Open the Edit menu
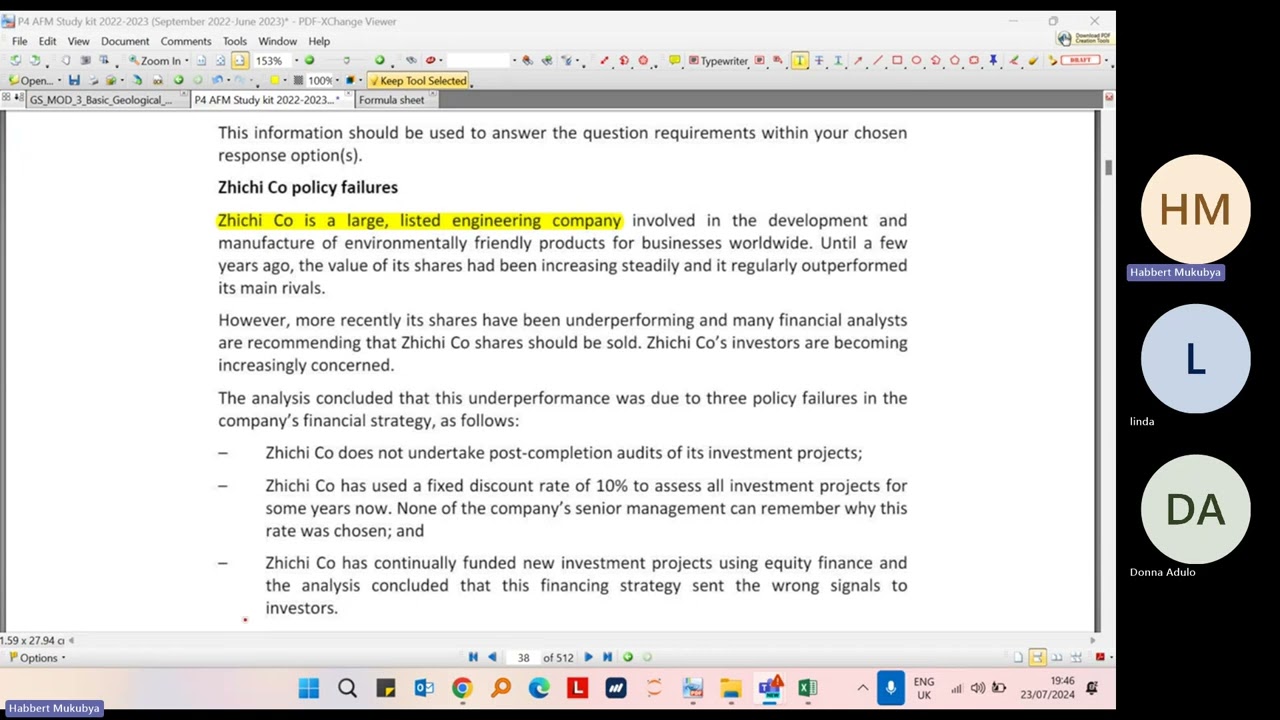 [x=47, y=41]
